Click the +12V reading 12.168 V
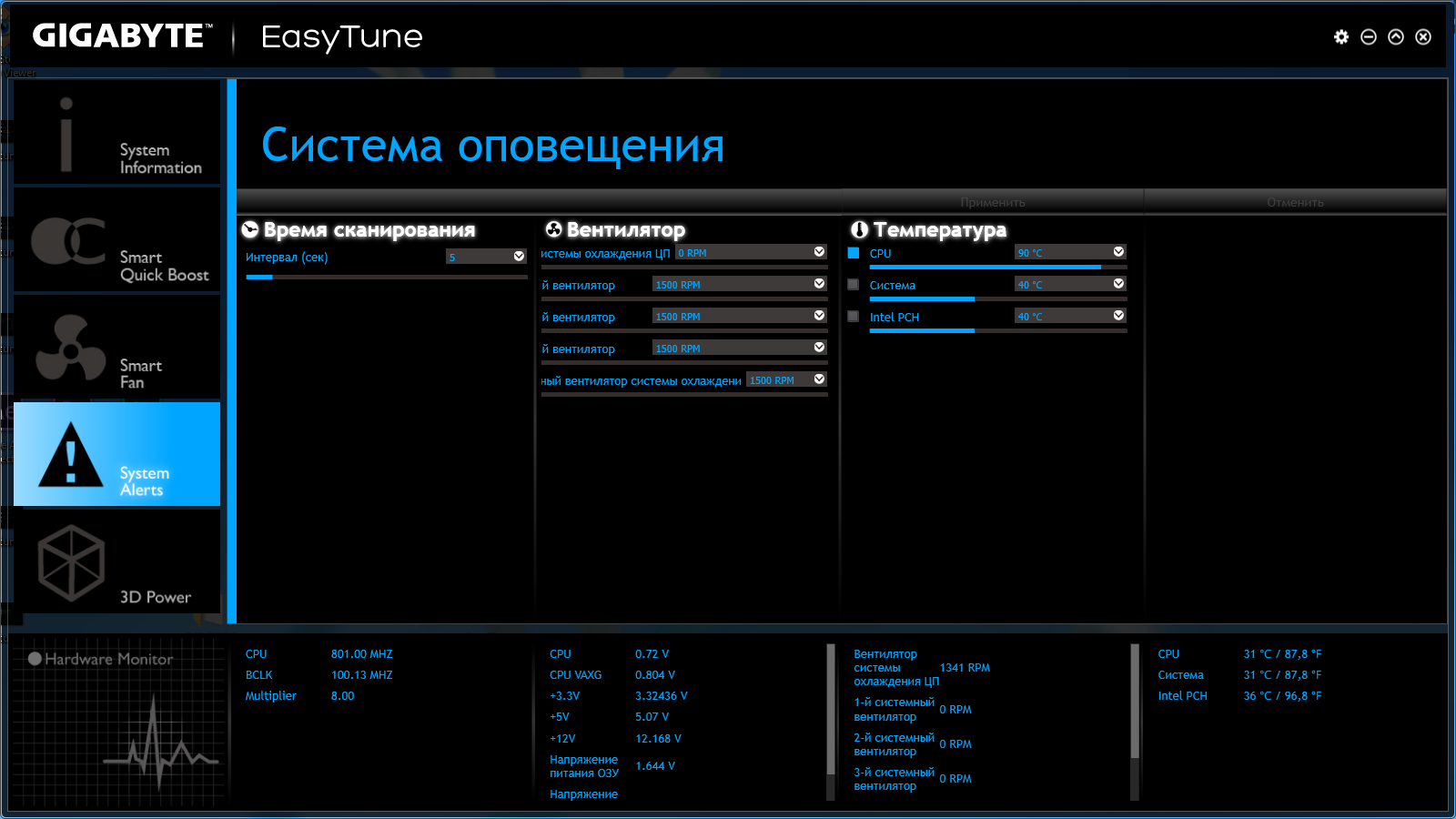This screenshot has height=819, width=1456. click(x=659, y=739)
